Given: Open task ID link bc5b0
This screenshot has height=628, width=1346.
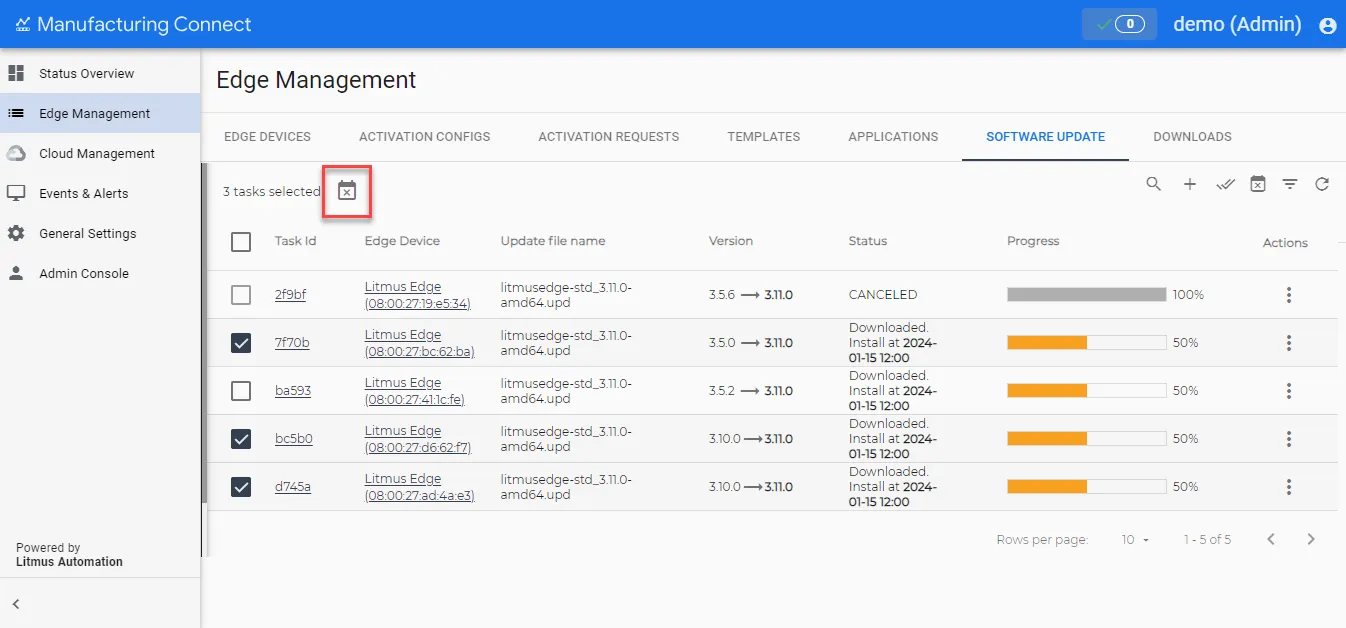Looking at the screenshot, I should tap(294, 439).
